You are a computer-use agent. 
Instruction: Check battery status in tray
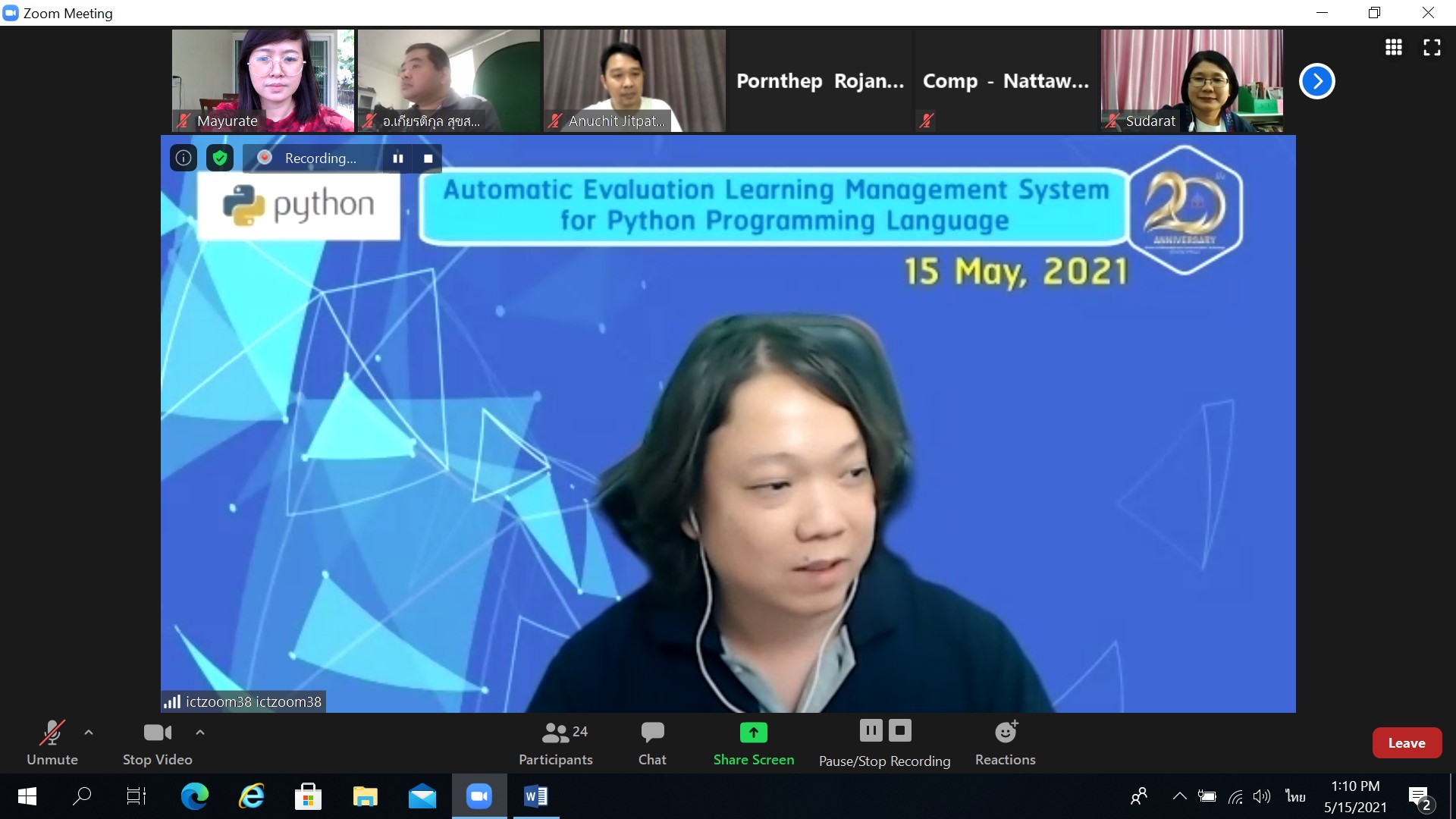pos(1207,796)
